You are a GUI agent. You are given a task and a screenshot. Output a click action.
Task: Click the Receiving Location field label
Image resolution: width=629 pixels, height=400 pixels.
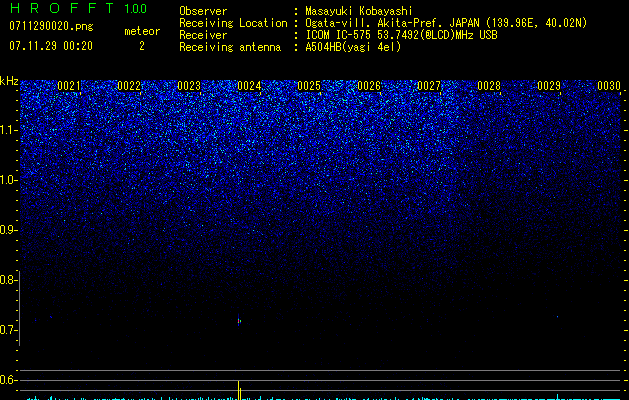click(233, 23)
